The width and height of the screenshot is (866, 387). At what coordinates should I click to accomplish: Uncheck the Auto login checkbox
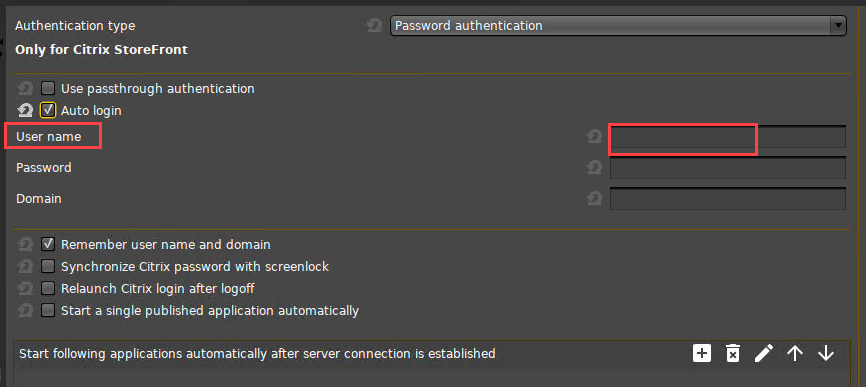click(48, 110)
